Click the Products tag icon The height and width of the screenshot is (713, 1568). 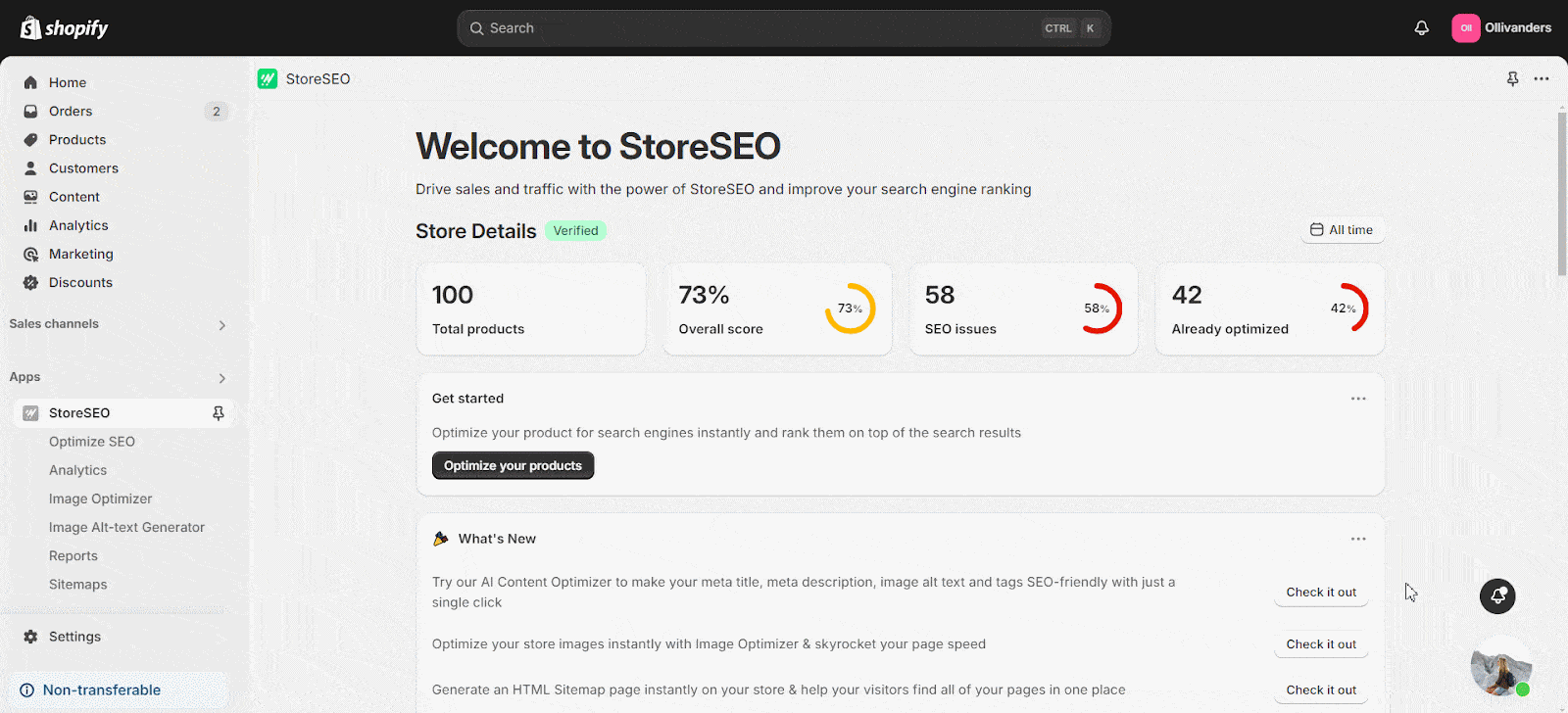point(30,139)
